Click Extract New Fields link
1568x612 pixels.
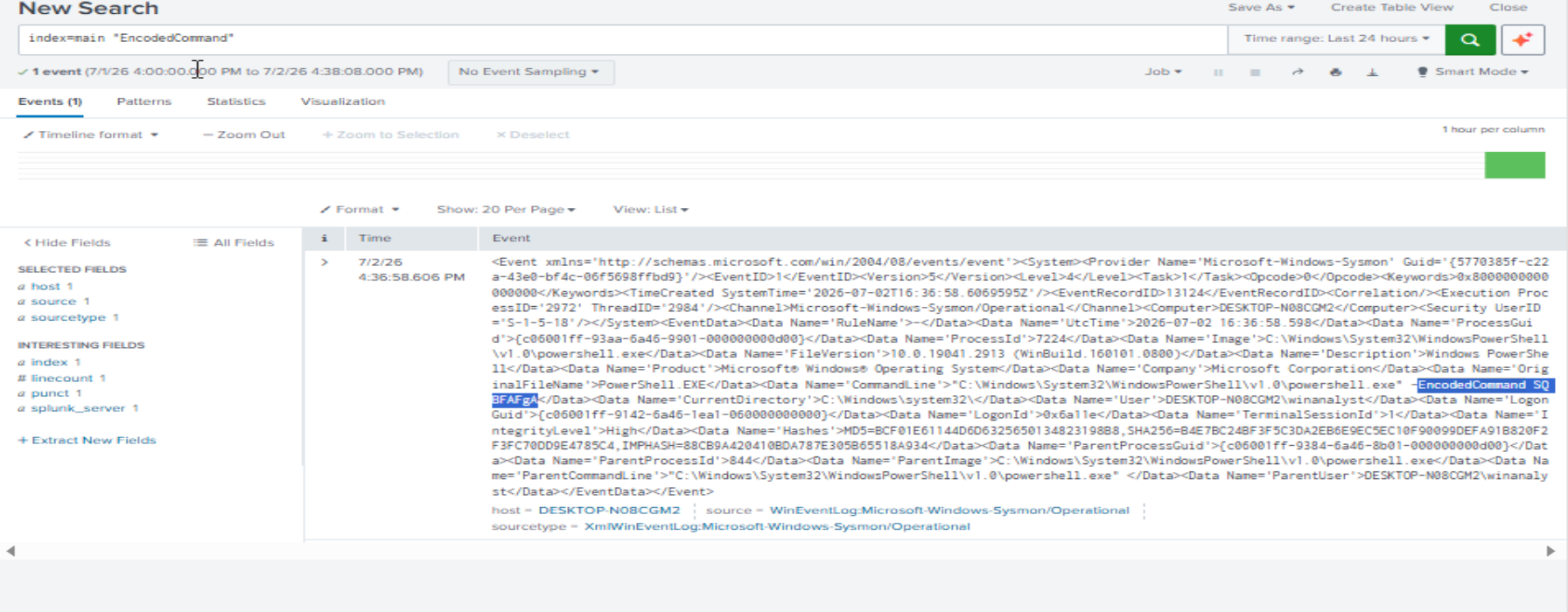(87, 441)
